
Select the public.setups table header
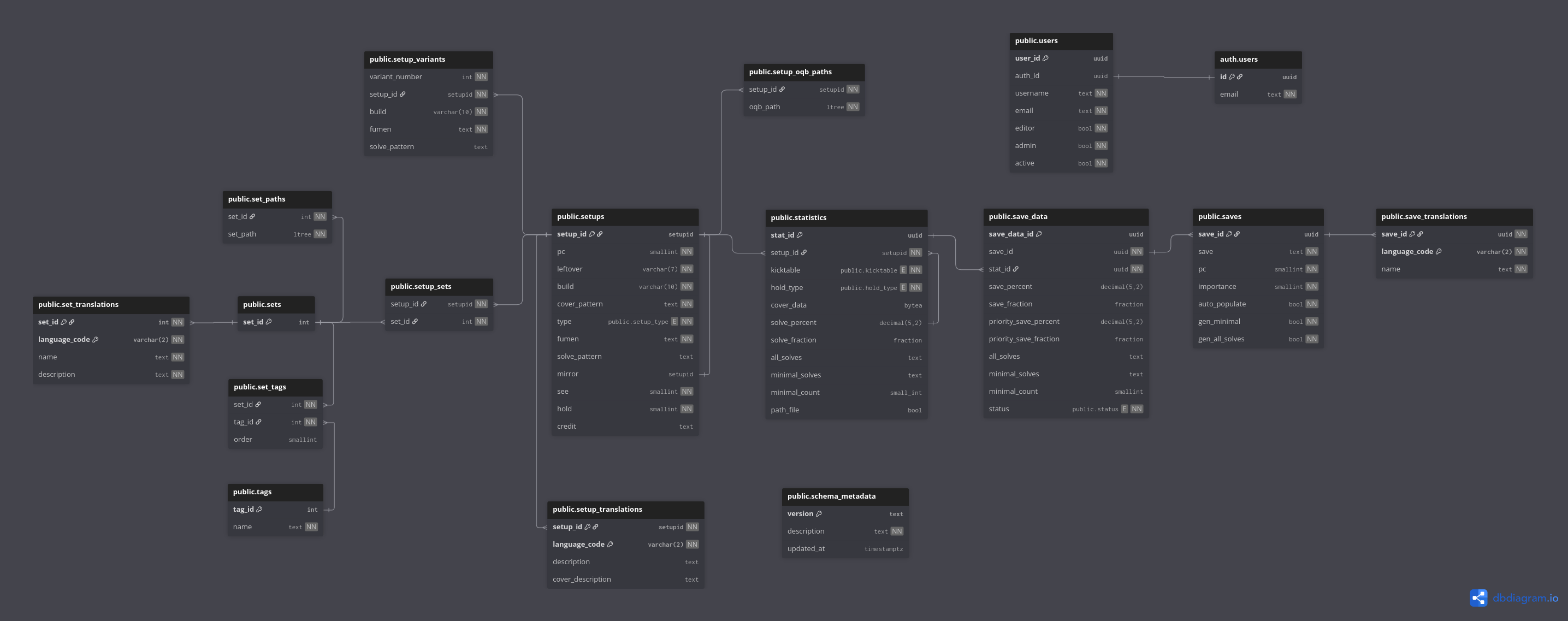point(625,217)
